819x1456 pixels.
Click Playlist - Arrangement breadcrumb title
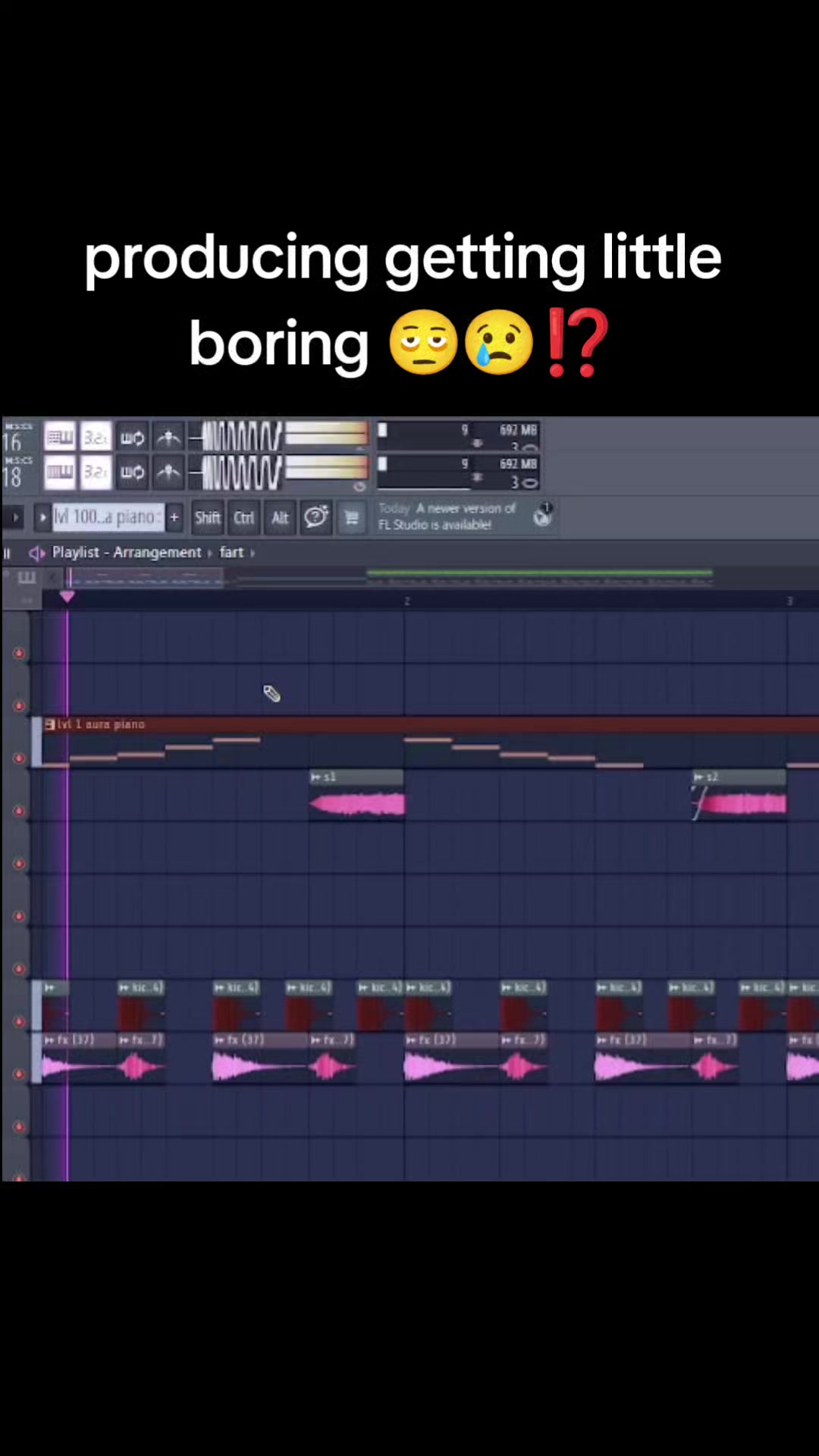pyautogui.click(x=127, y=552)
